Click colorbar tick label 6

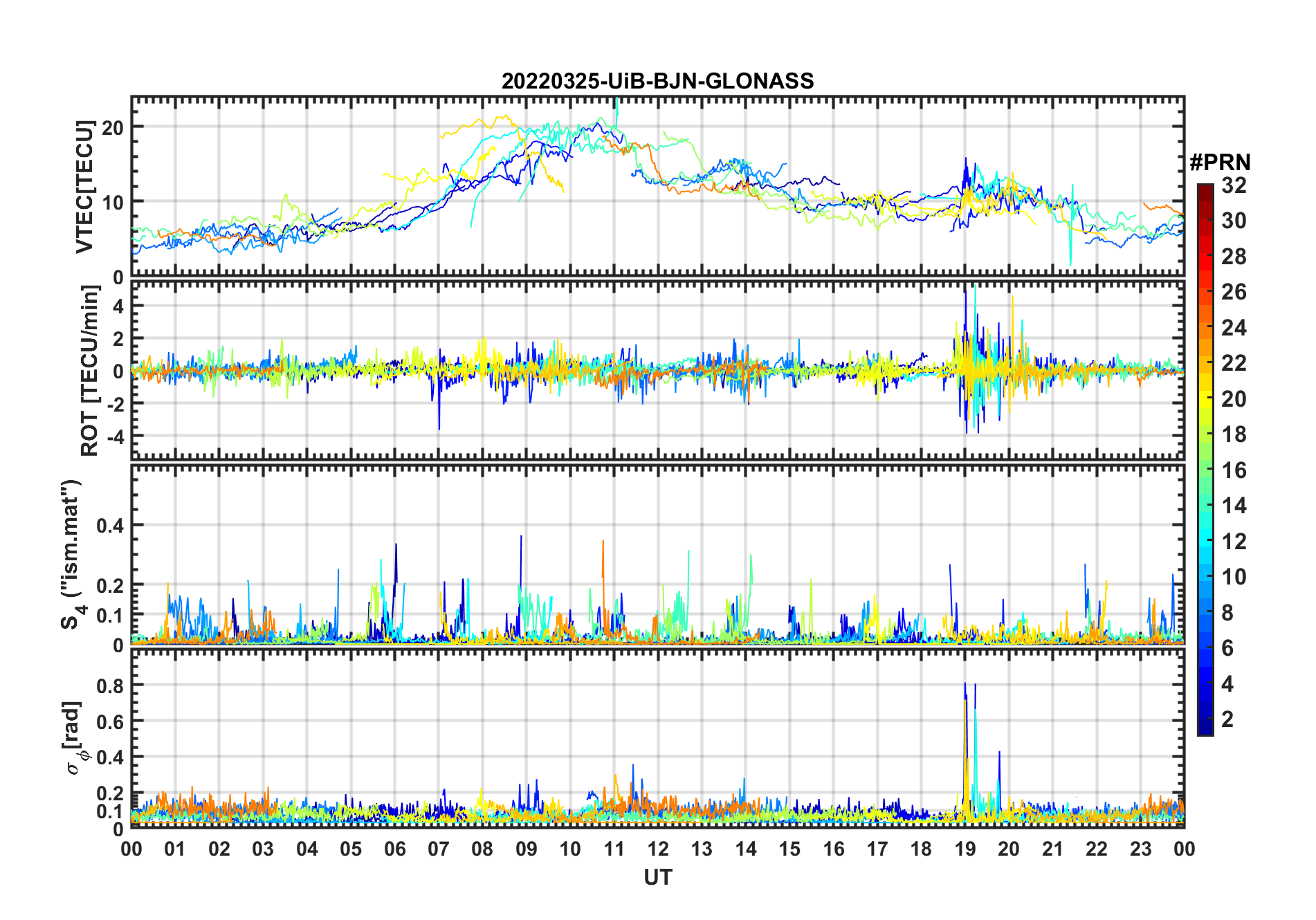tap(1227, 648)
